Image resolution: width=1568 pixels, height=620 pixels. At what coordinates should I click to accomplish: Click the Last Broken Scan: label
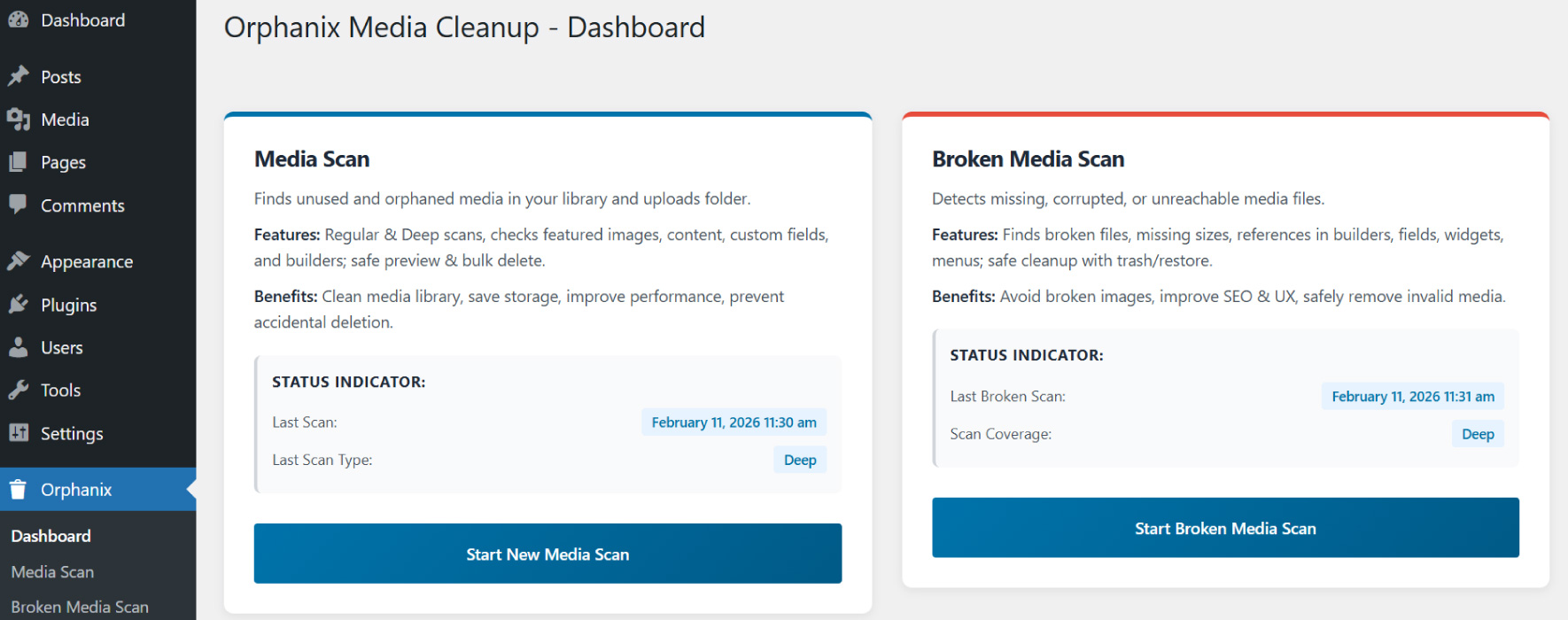pyautogui.click(x=1008, y=397)
